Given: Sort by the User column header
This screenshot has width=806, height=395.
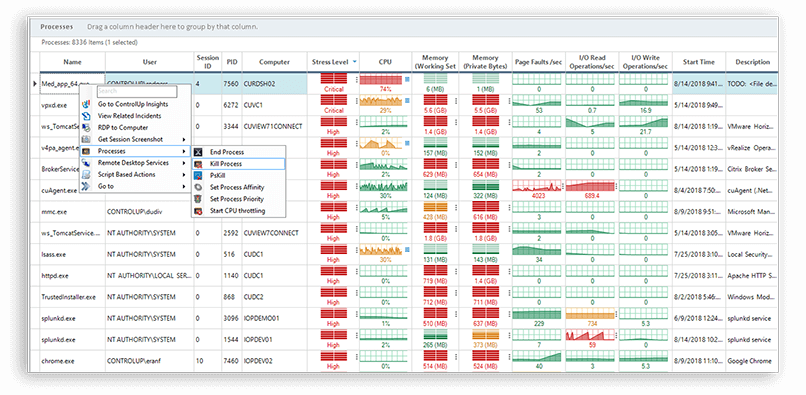Looking at the screenshot, I should [x=150, y=62].
